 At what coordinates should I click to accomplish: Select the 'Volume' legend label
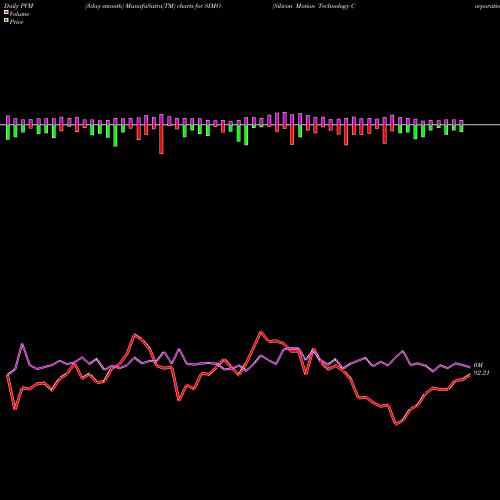[19, 14]
